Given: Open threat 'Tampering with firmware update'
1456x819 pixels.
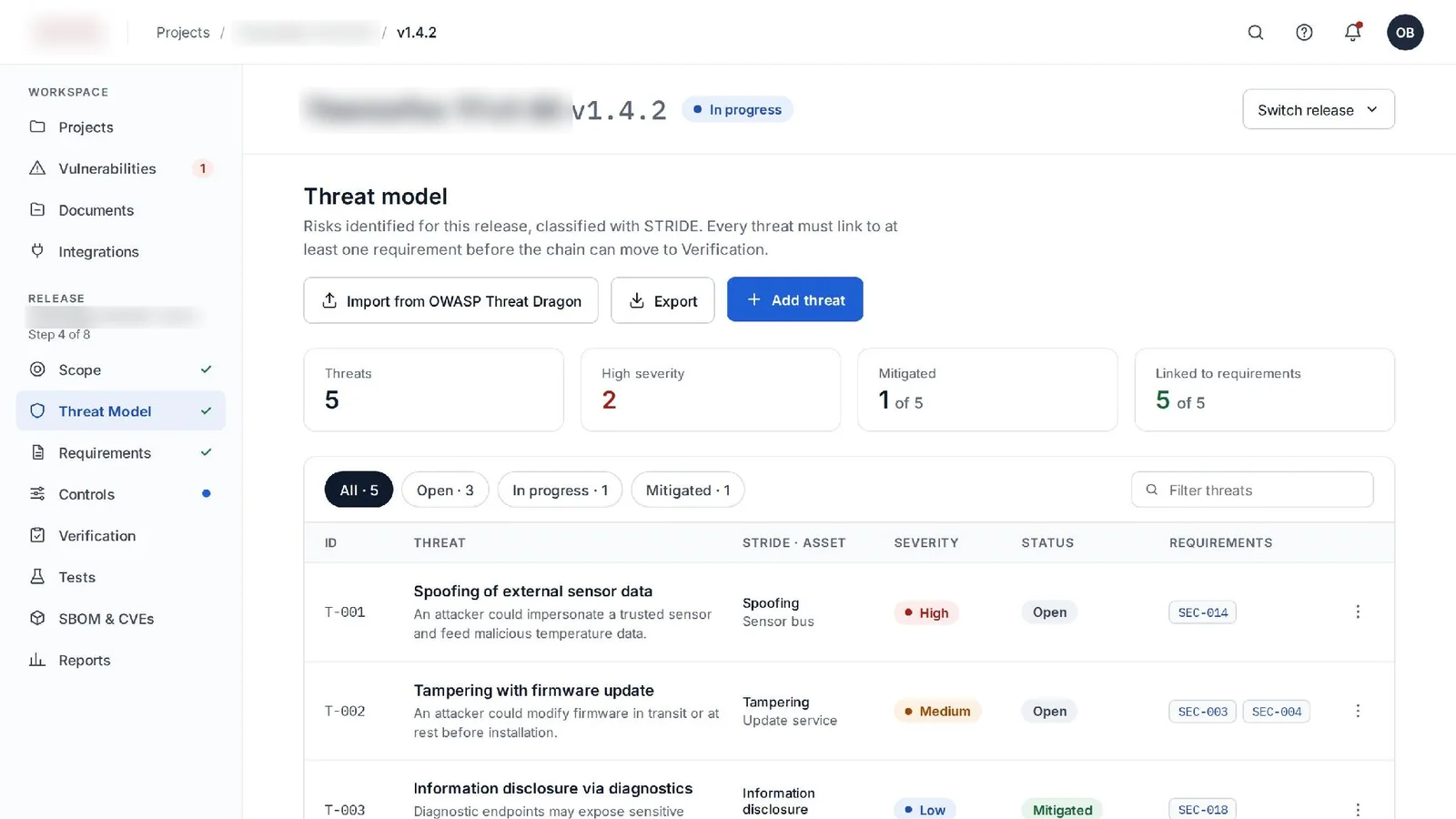Looking at the screenshot, I should coord(533,690).
